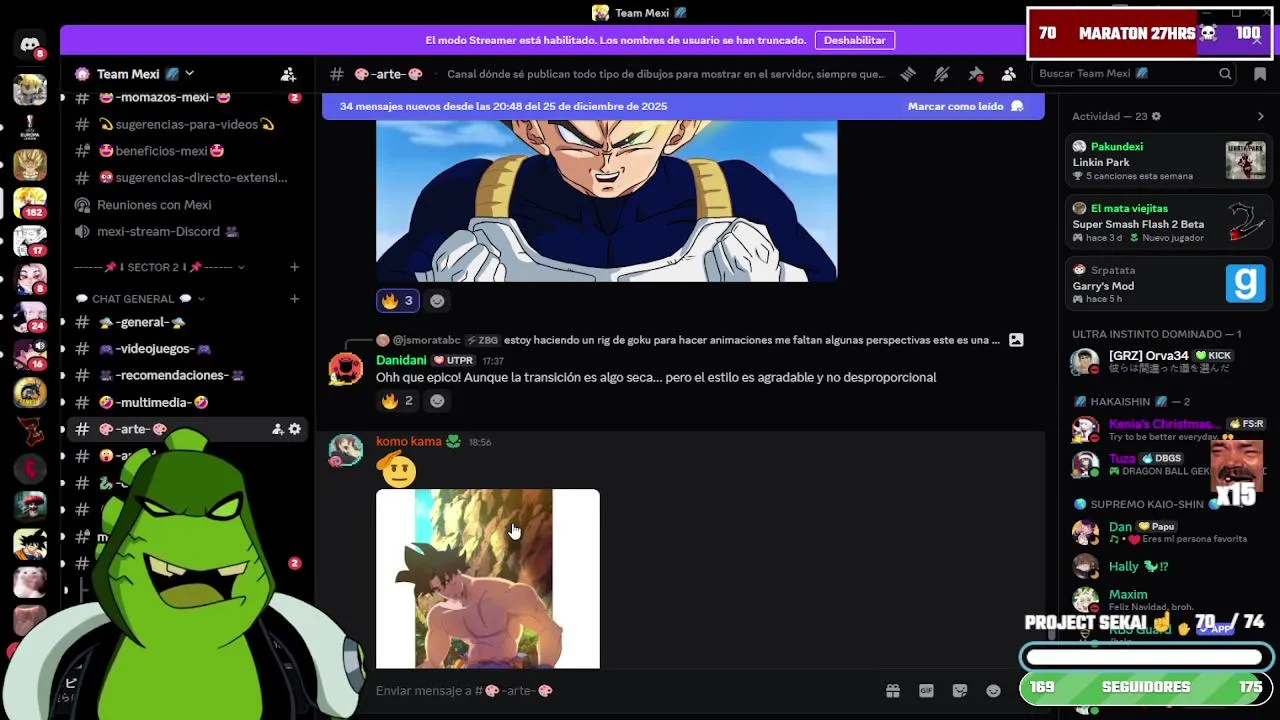The width and height of the screenshot is (1280, 720).
Task: Open the Goku artwork image attachment
Action: [488, 578]
